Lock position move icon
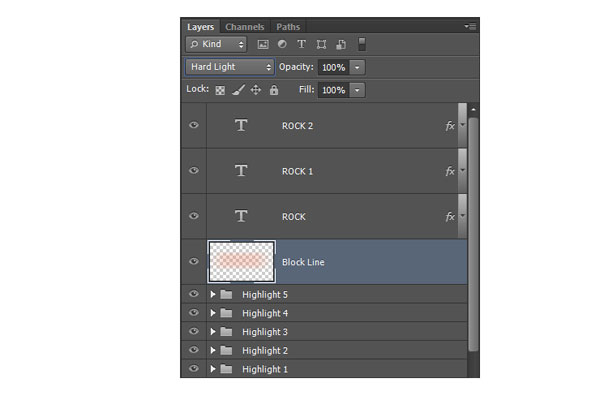The image size is (600, 400). [256, 90]
